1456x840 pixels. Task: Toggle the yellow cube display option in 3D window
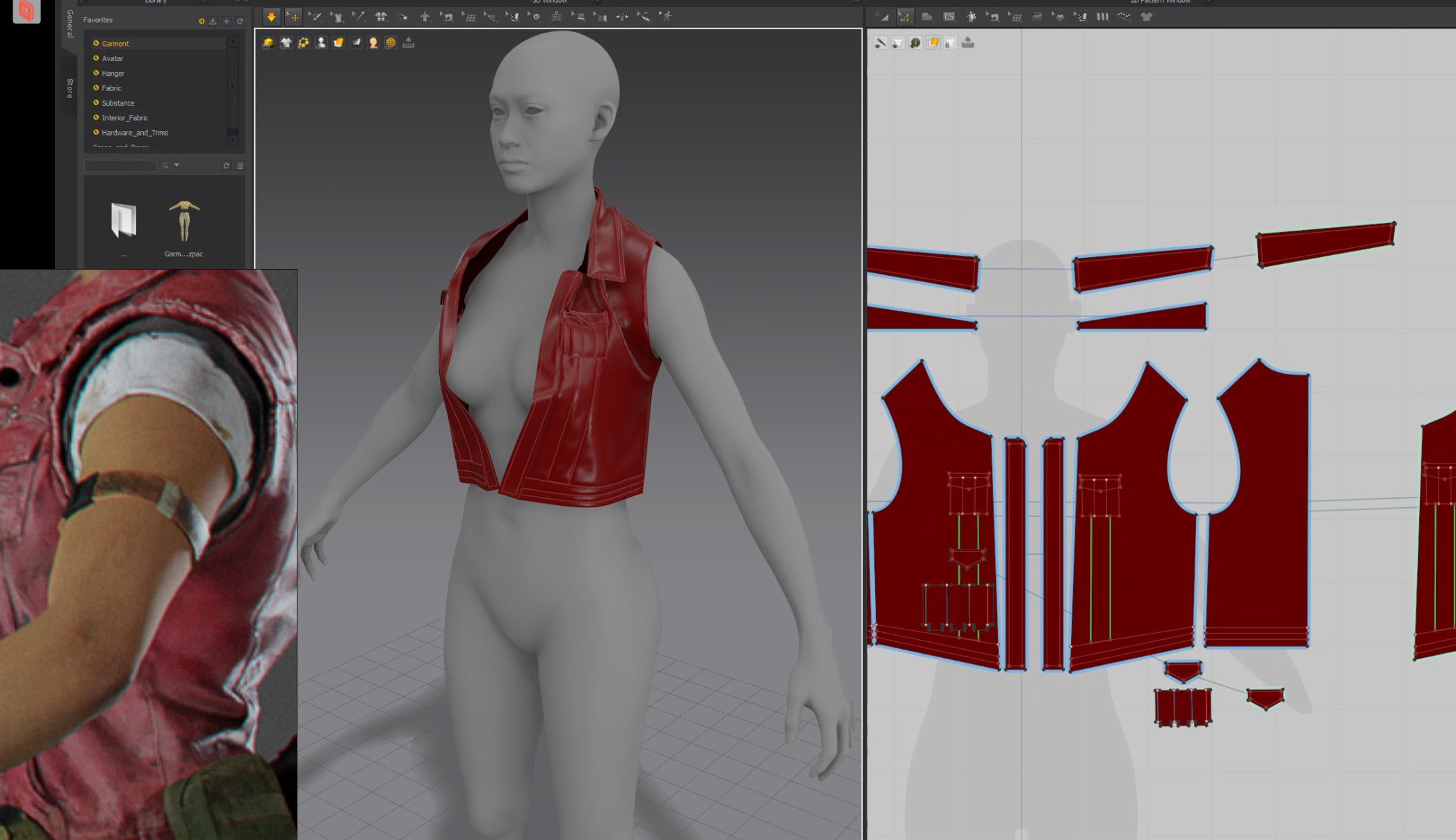268,43
